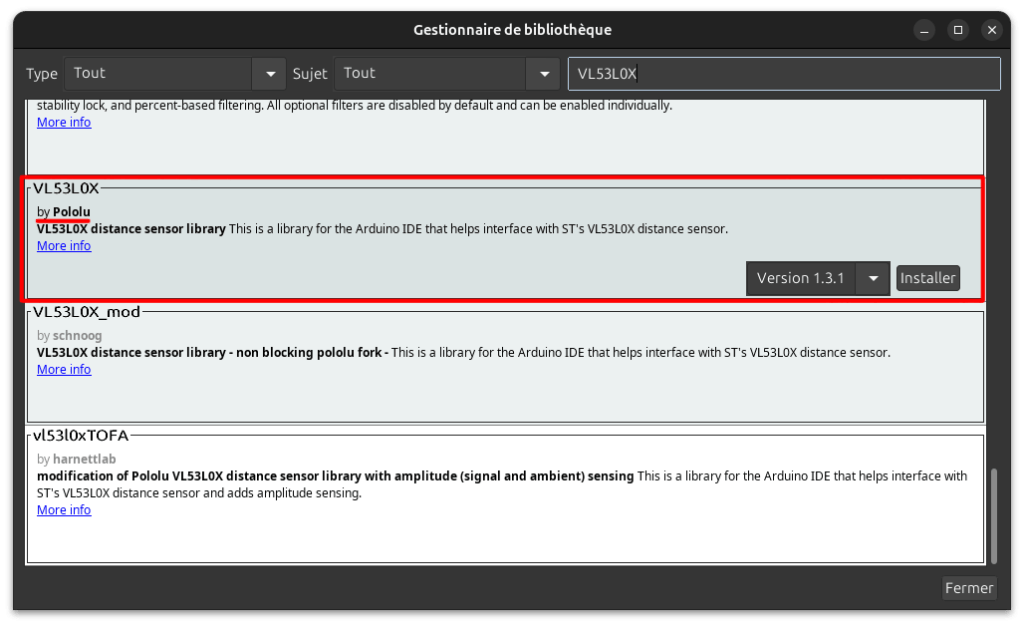Open the topmost More info link
The width and height of the screenshot is (1024, 626).
[x=64, y=123]
